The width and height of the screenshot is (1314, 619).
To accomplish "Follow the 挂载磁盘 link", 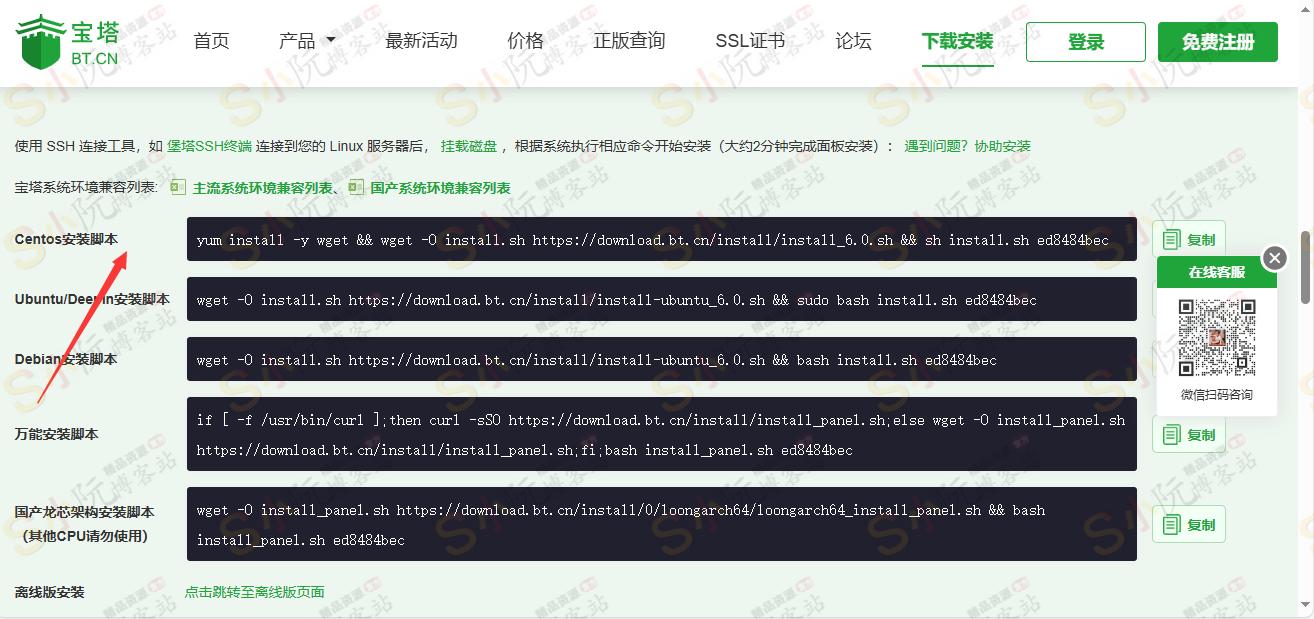I will [x=469, y=146].
